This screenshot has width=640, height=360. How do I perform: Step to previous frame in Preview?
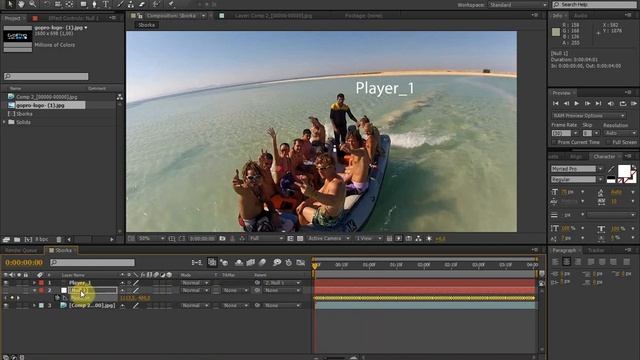pyautogui.click(x=566, y=104)
